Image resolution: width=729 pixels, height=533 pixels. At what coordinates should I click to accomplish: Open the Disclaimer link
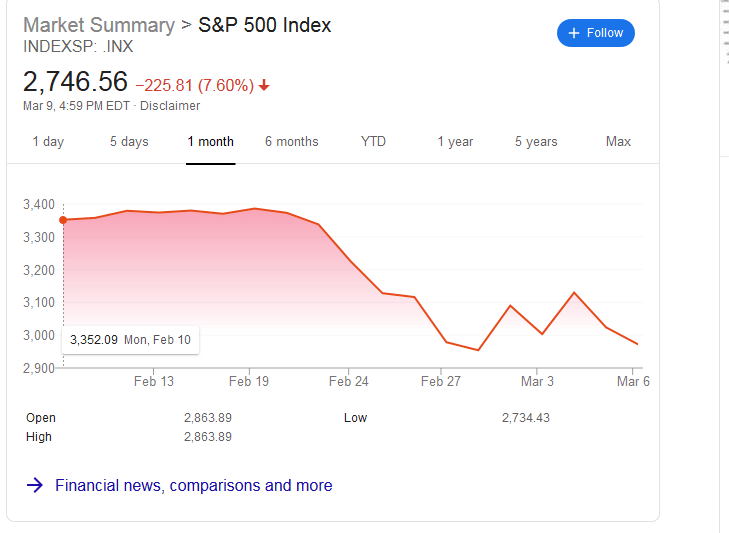170,106
